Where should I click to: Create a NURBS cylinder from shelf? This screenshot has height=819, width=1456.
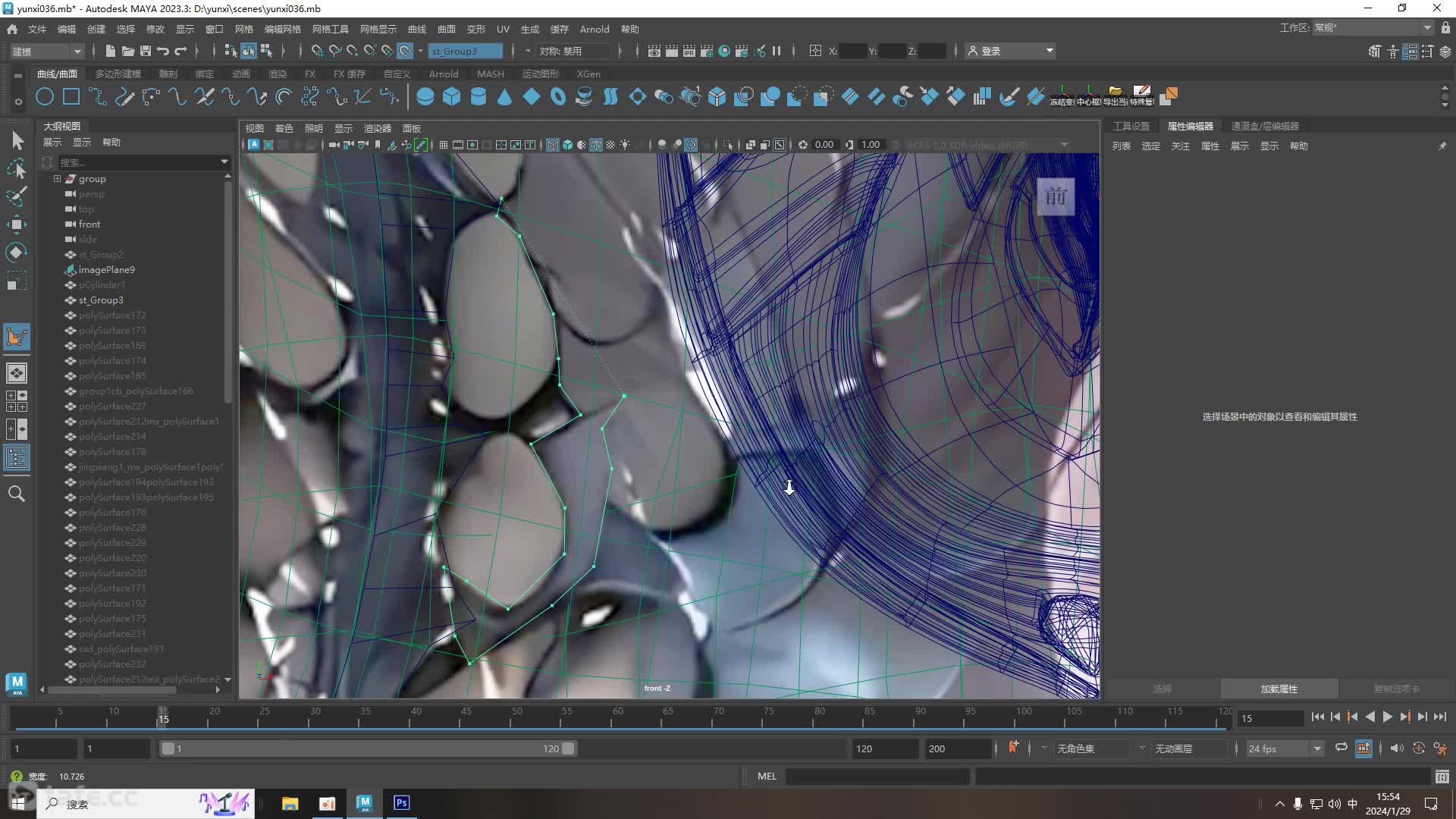(479, 96)
